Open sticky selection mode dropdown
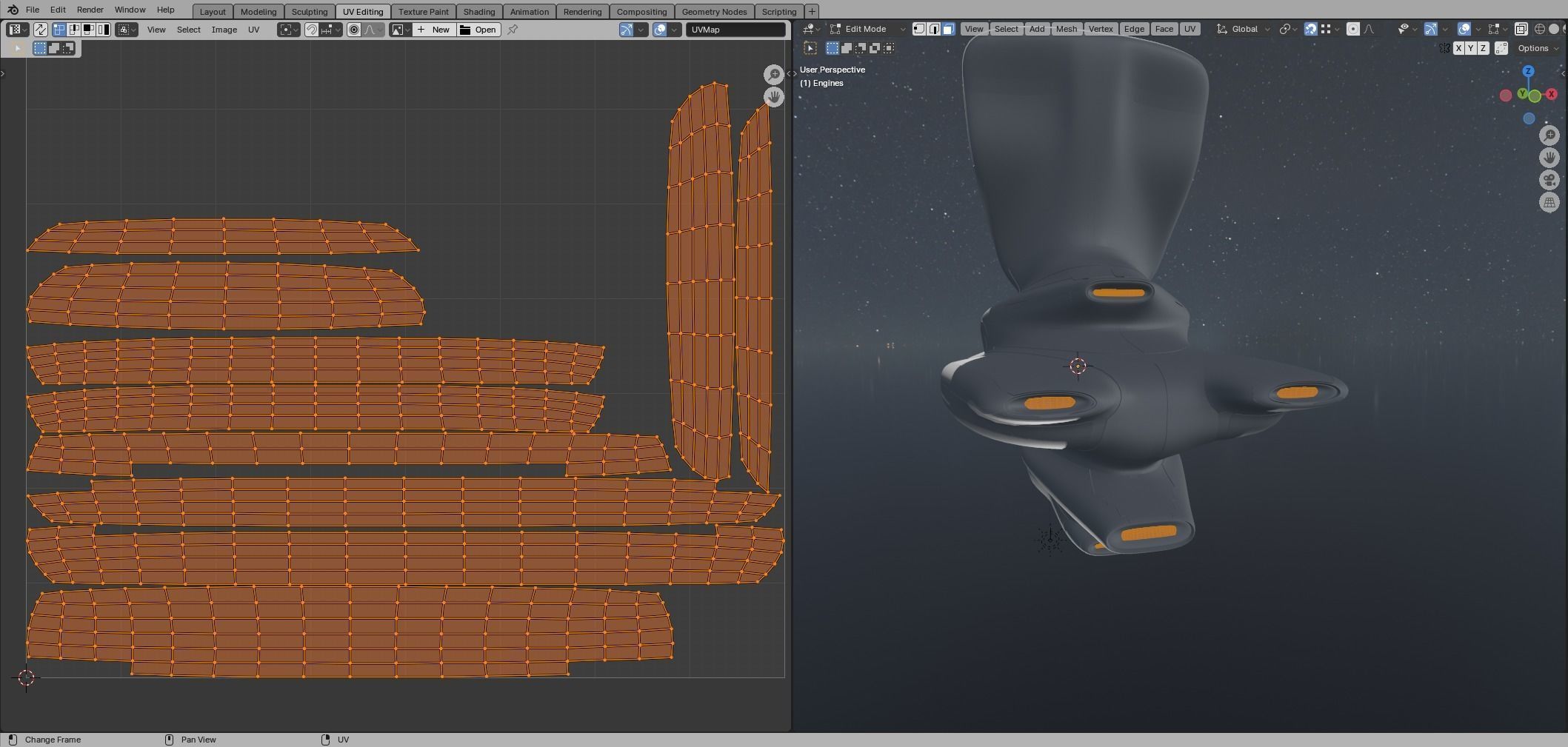Image resolution: width=1568 pixels, height=747 pixels. [127, 30]
